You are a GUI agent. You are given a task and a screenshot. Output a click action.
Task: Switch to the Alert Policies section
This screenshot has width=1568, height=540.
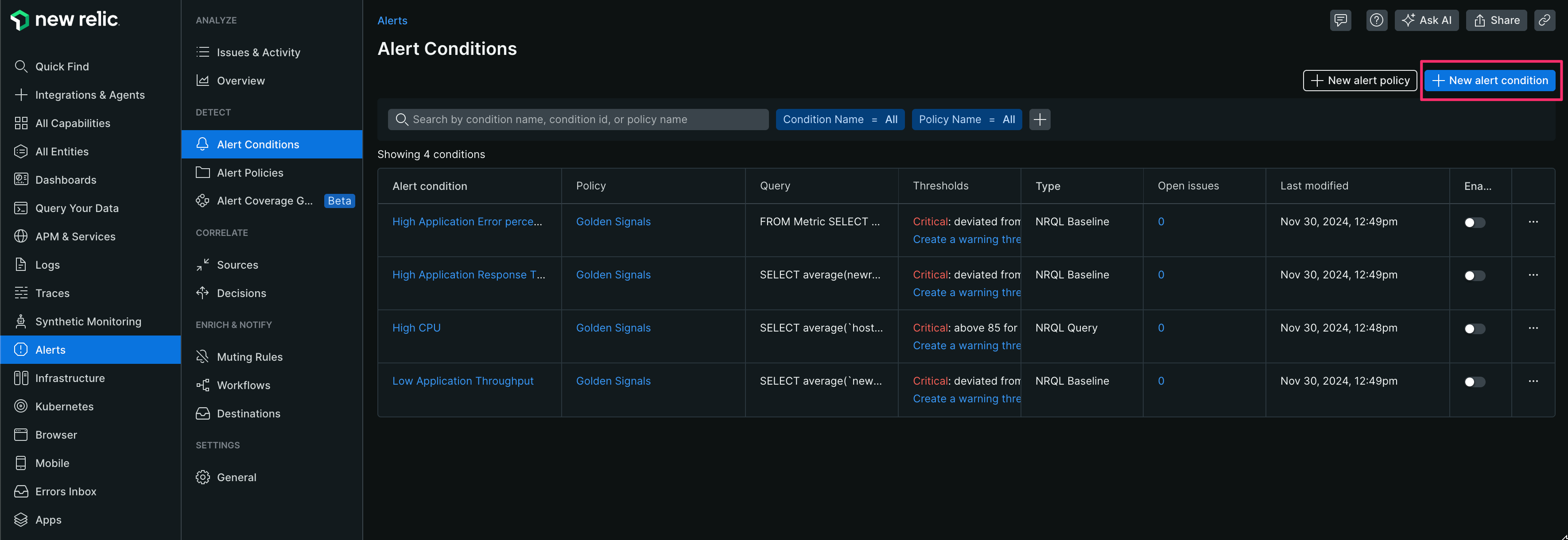(x=249, y=173)
